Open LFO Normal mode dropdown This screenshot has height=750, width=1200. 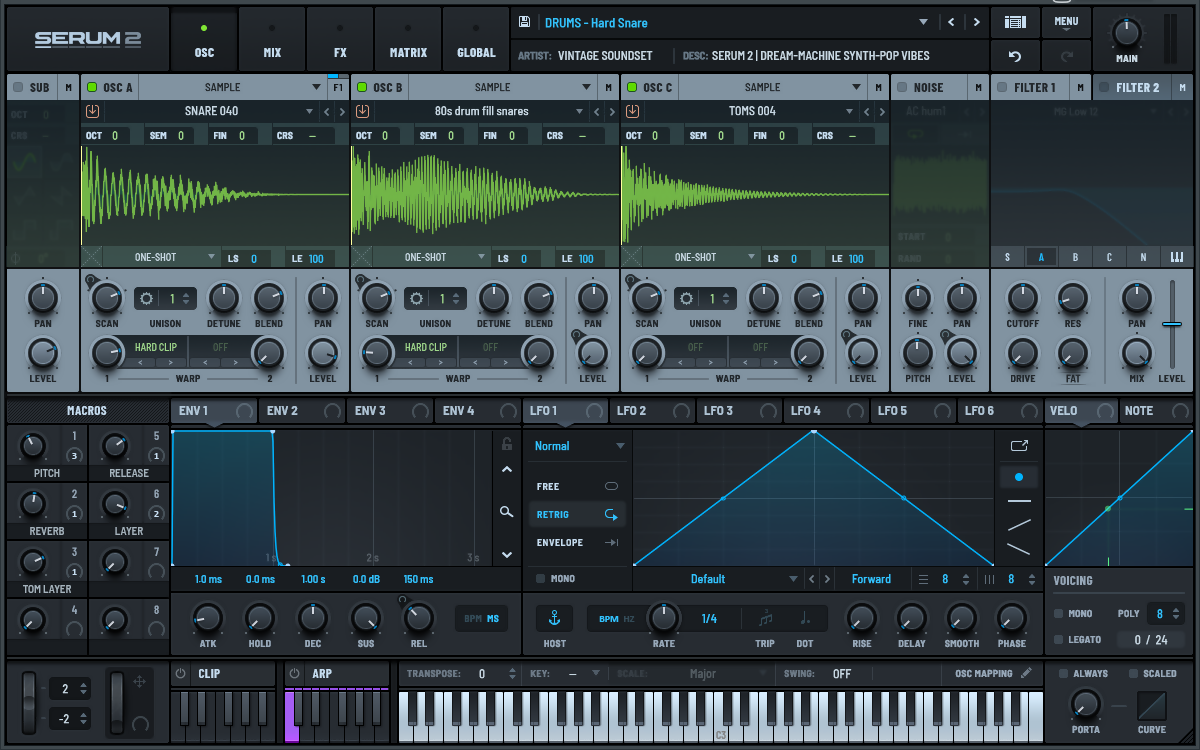[x=579, y=446]
